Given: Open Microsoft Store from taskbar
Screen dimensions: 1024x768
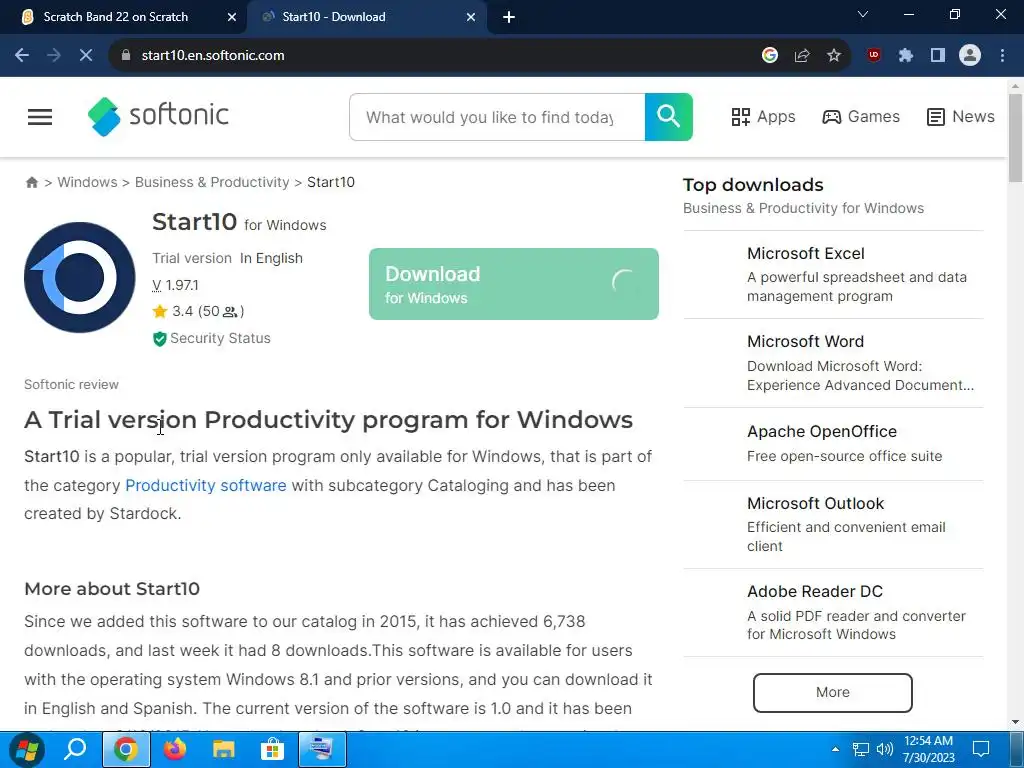Looking at the screenshot, I should pos(272,749).
